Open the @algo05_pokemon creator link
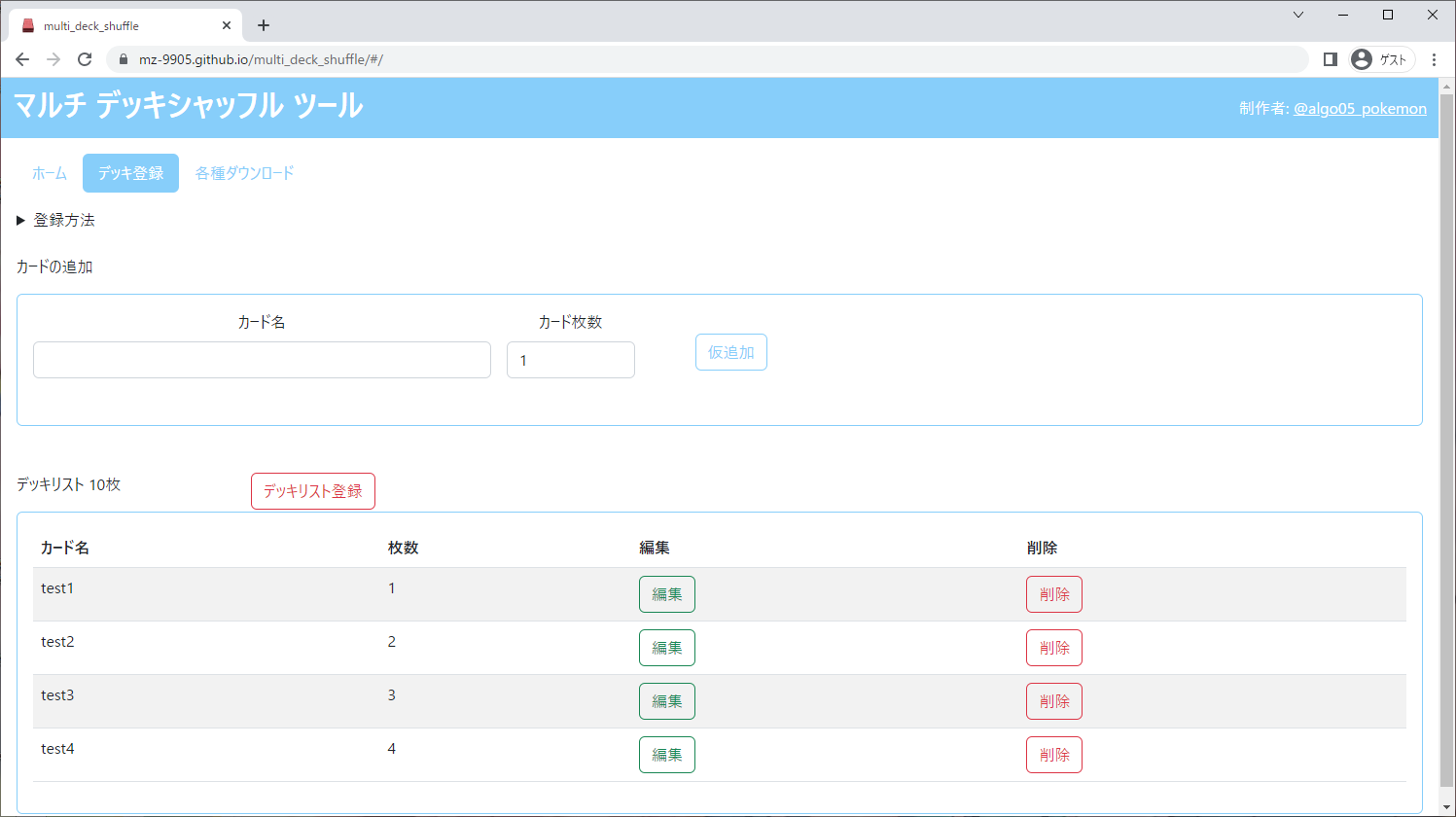 pos(1361,108)
